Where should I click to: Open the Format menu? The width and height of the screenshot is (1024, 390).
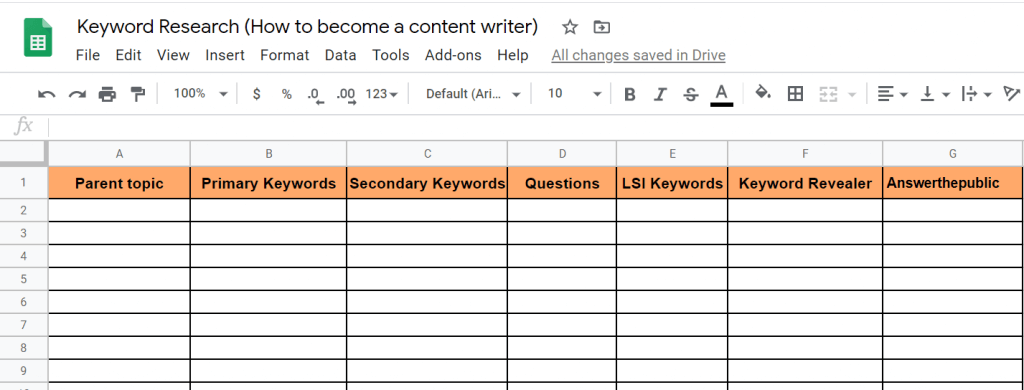point(285,56)
